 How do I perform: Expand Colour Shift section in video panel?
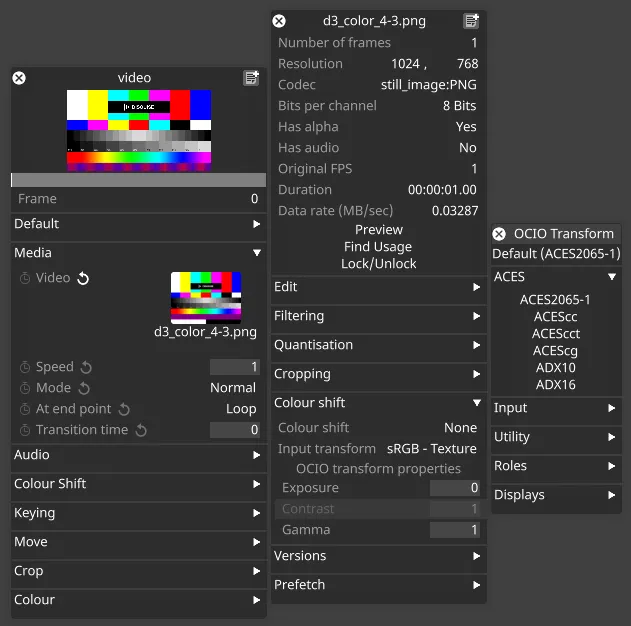[138, 484]
